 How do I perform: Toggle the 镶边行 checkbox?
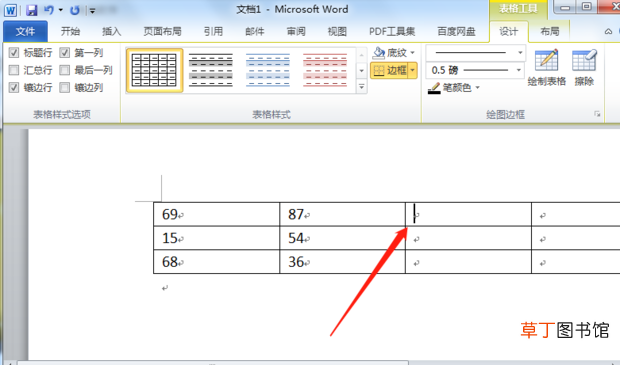[14, 87]
